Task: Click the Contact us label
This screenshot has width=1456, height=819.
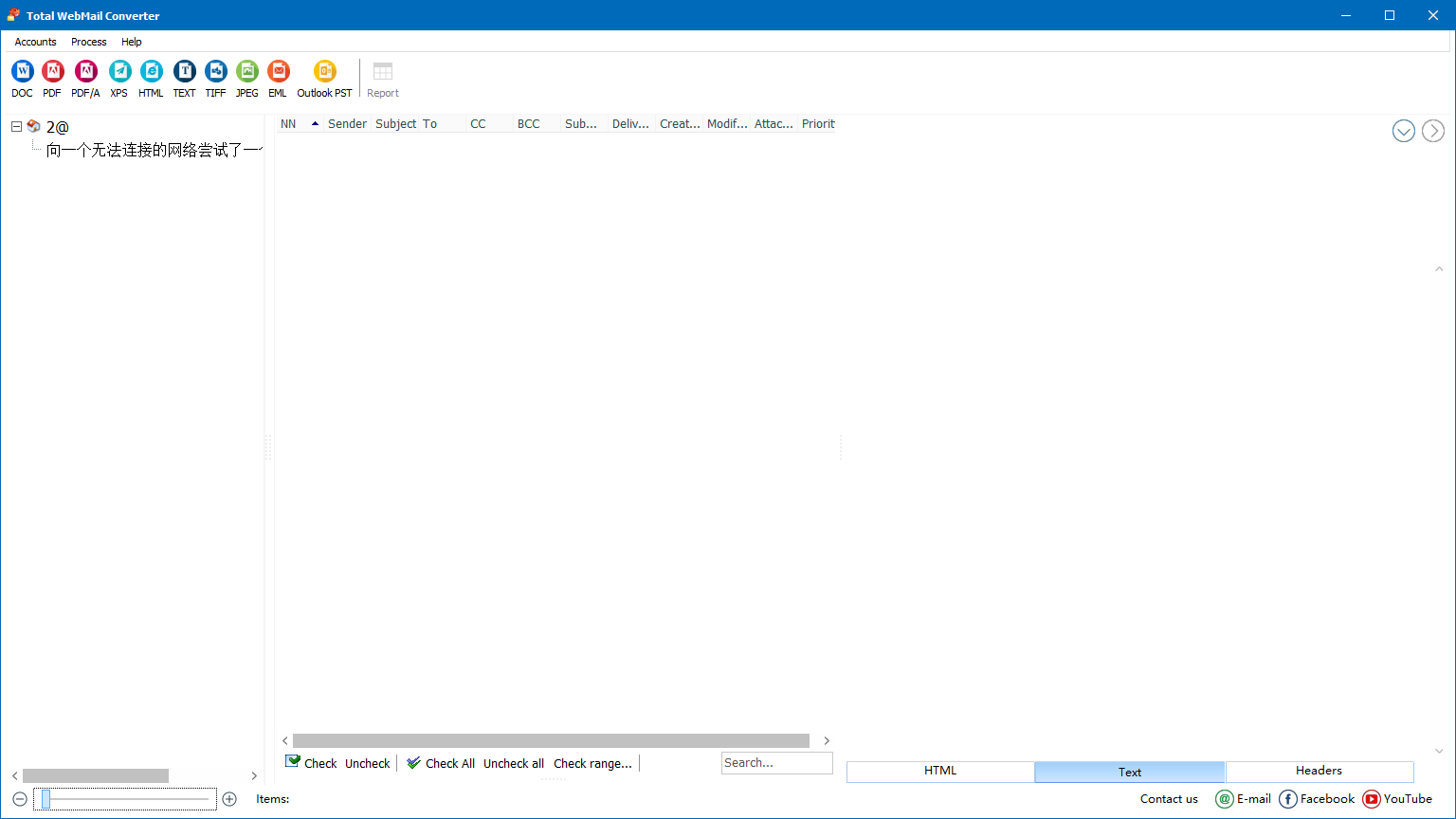Action: coord(1169,799)
